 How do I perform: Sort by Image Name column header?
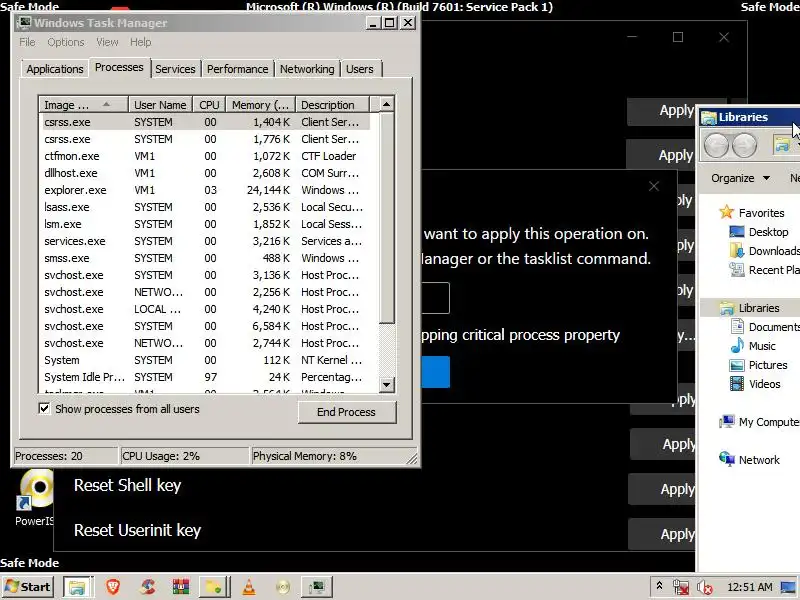83,105
